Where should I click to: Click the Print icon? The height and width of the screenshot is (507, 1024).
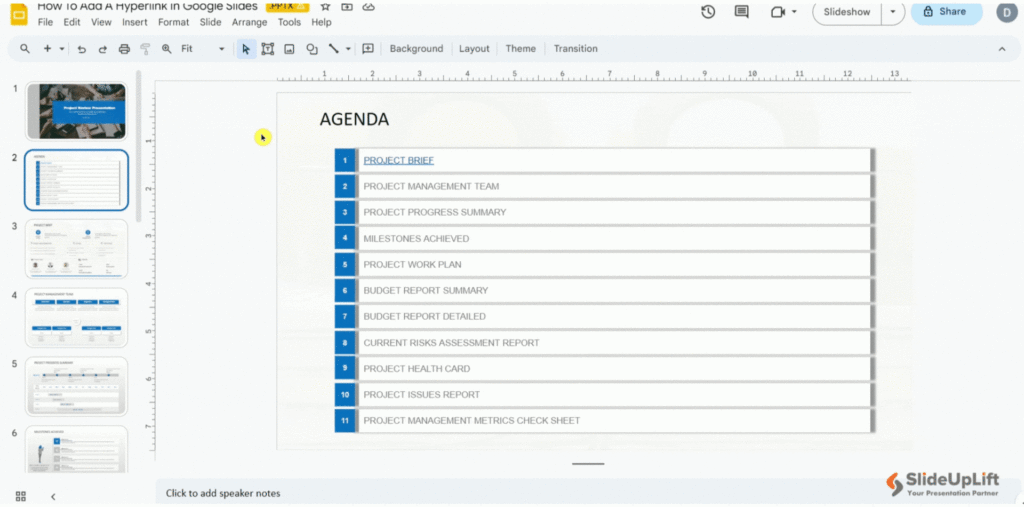[124, 48]
